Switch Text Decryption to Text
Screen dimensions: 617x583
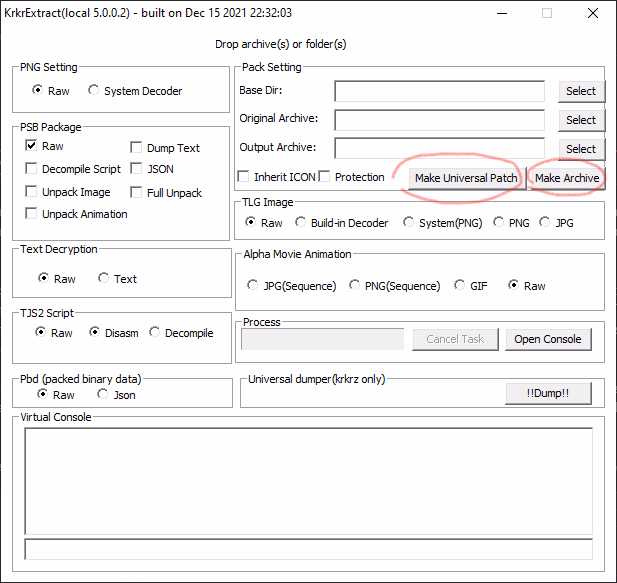point(104,279)
